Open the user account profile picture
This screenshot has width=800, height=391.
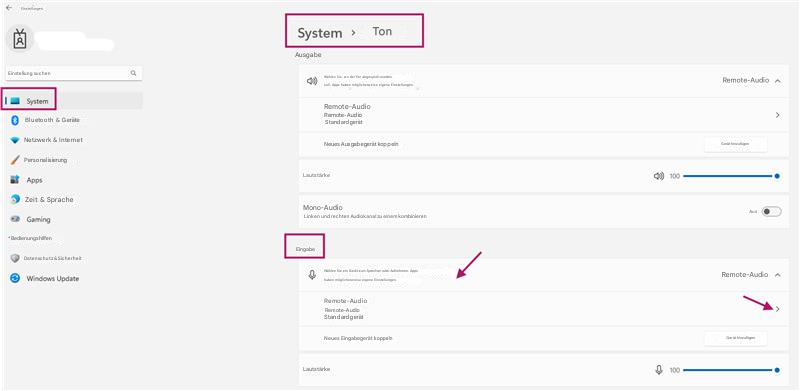20,39
